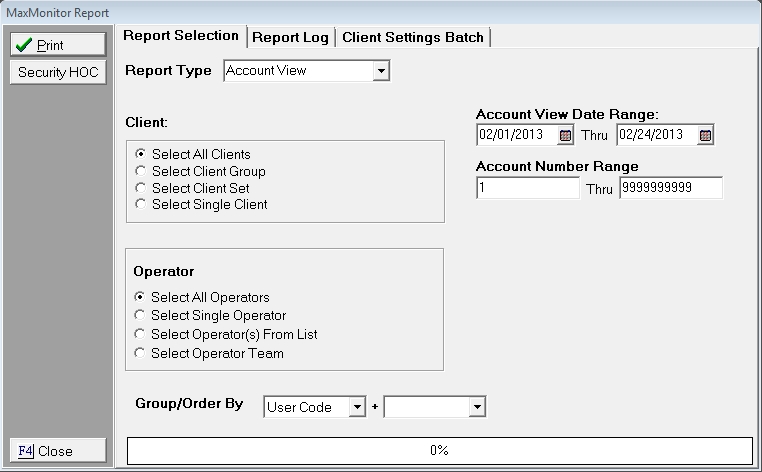Viewport: 762px width, 472px height.
Task: Click the start date field 02/01/2013
Action: [516, 135]
